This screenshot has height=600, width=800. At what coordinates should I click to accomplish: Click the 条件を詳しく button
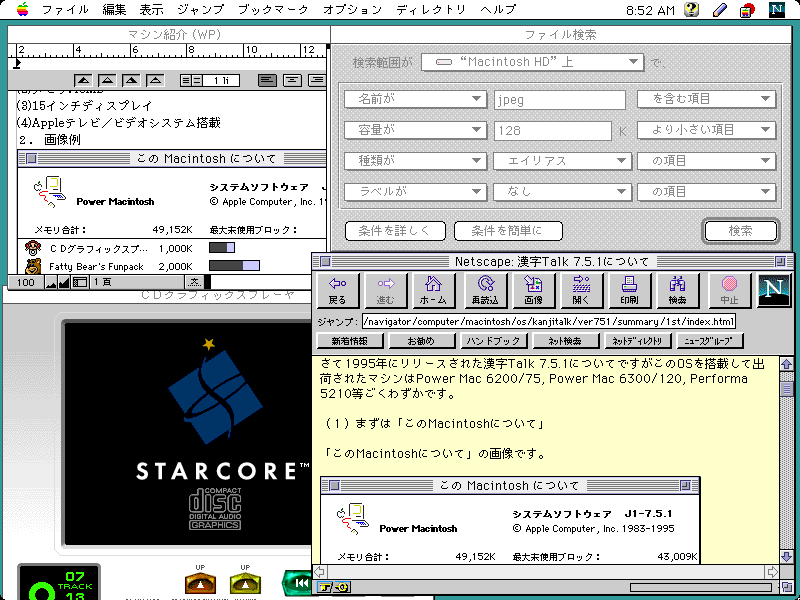tap(395, 231)
